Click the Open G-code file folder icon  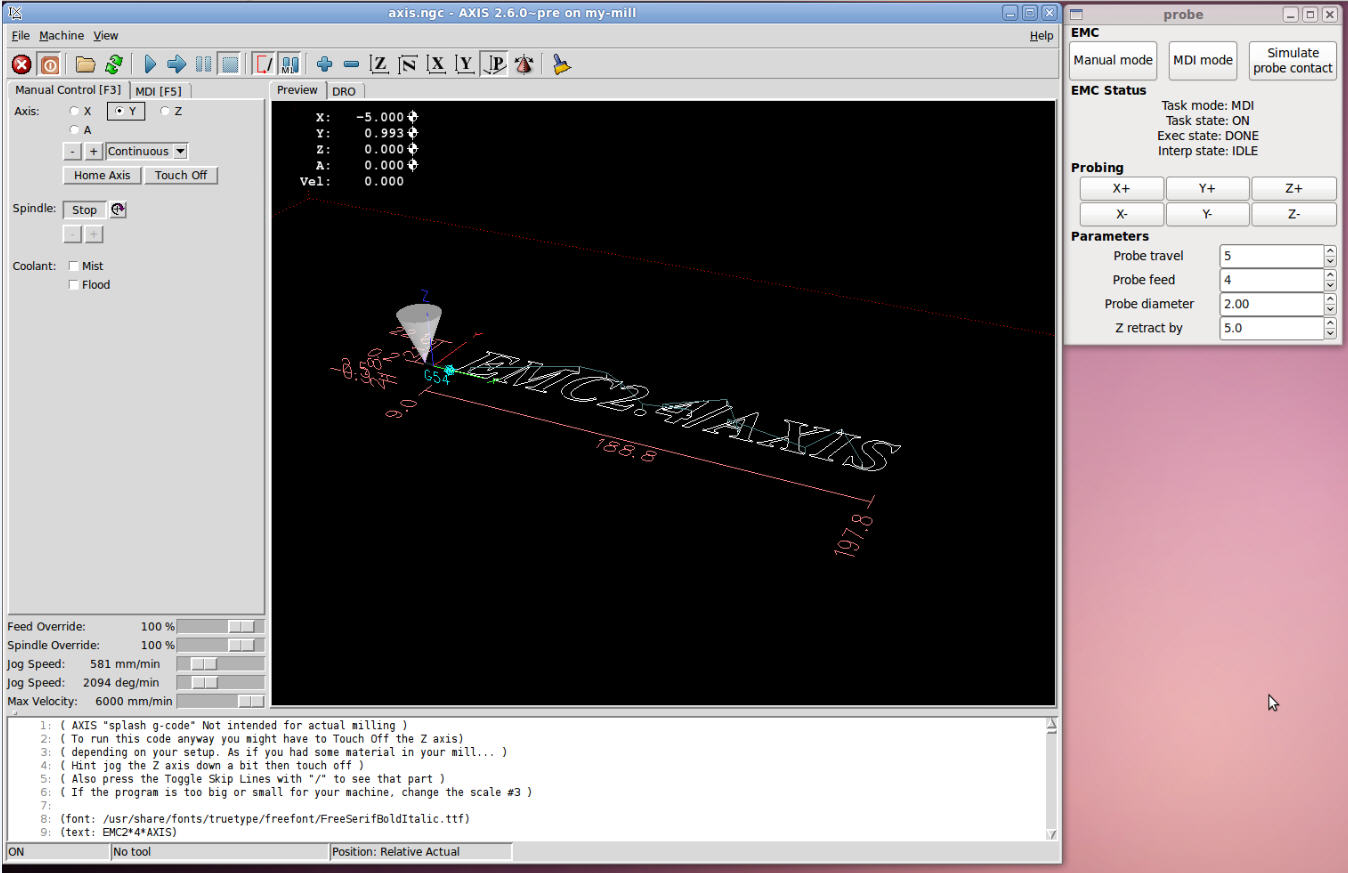coord(86,65)
